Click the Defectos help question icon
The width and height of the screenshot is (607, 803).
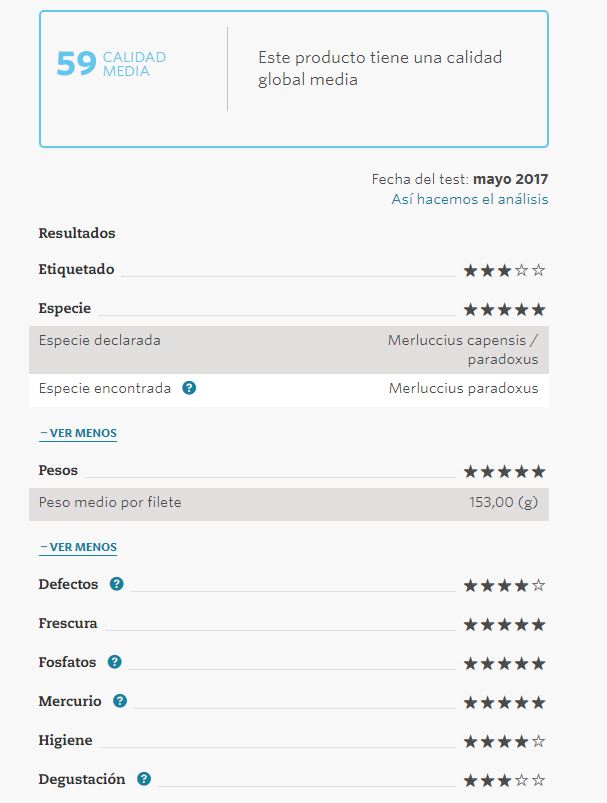[117, 584]
